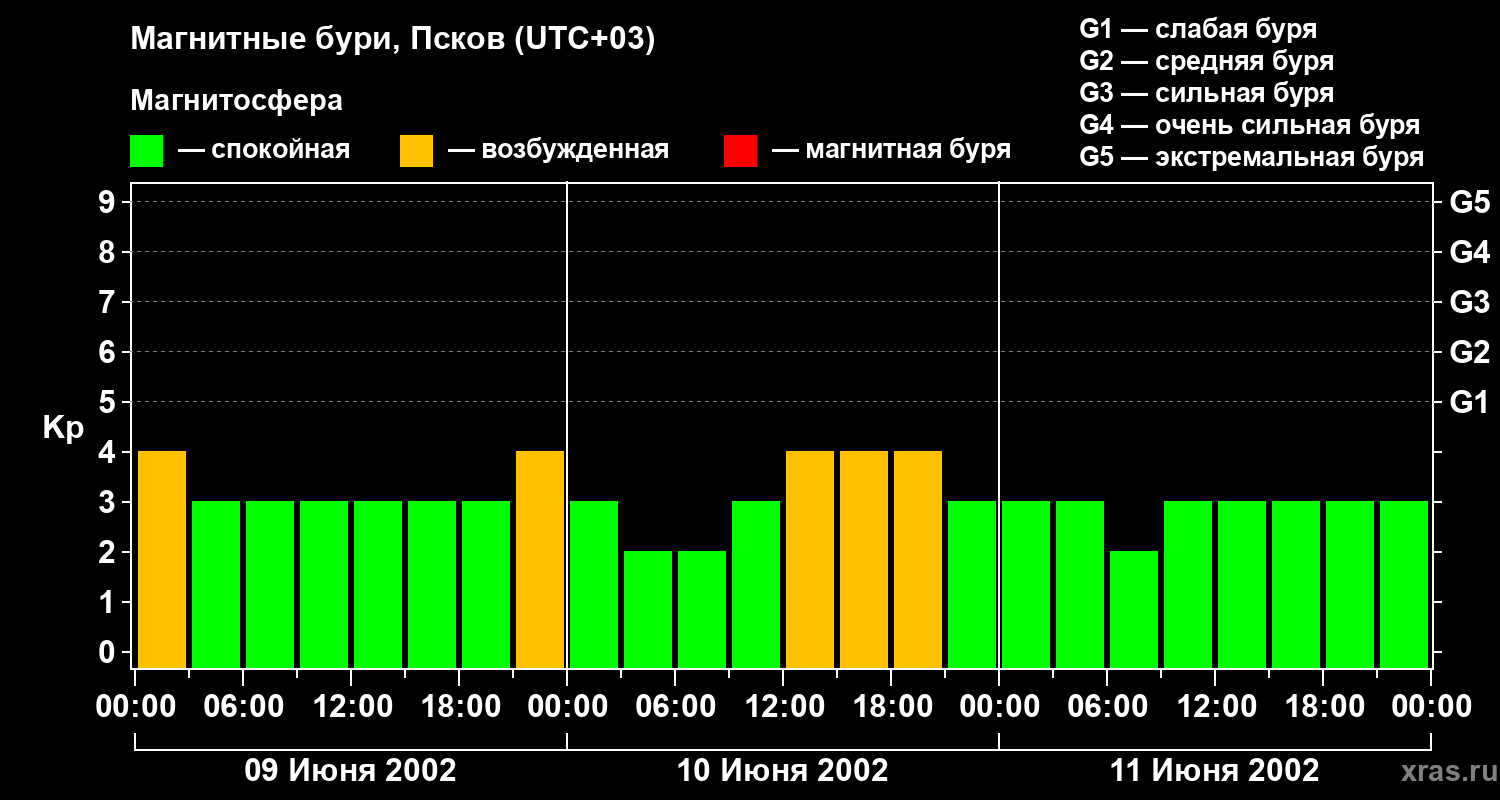Click the orange 'возбужденная' legend swatch
The width and height of the screenshot is (1500, 800).
tap(416, 151)
